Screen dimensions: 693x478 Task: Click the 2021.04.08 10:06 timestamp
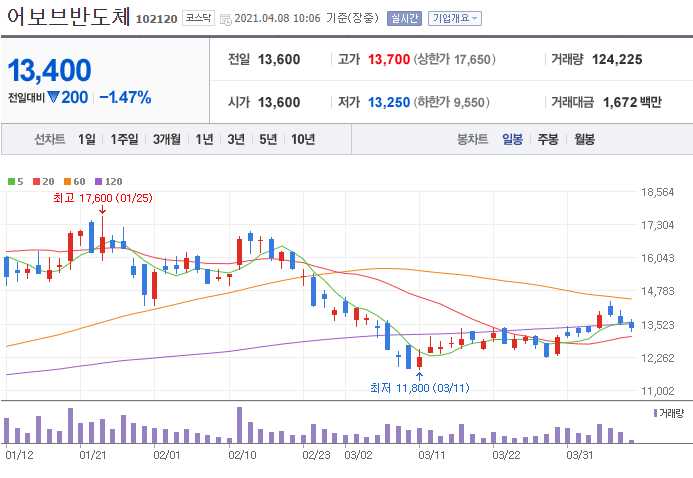pyautogui.click(x=277, y=19)
